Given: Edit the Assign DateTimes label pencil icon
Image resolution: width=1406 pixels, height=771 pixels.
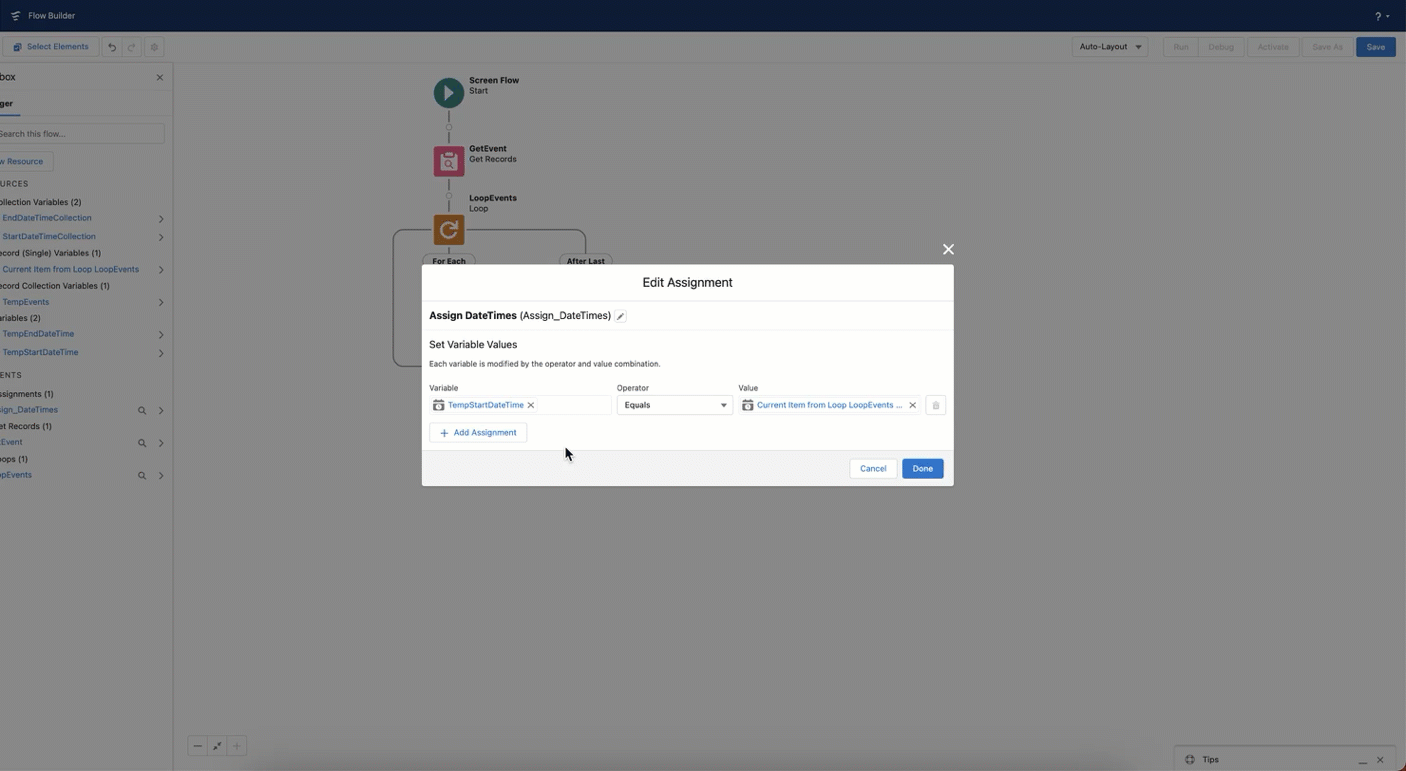Looking at the screenshot, I should pos(620,316).
